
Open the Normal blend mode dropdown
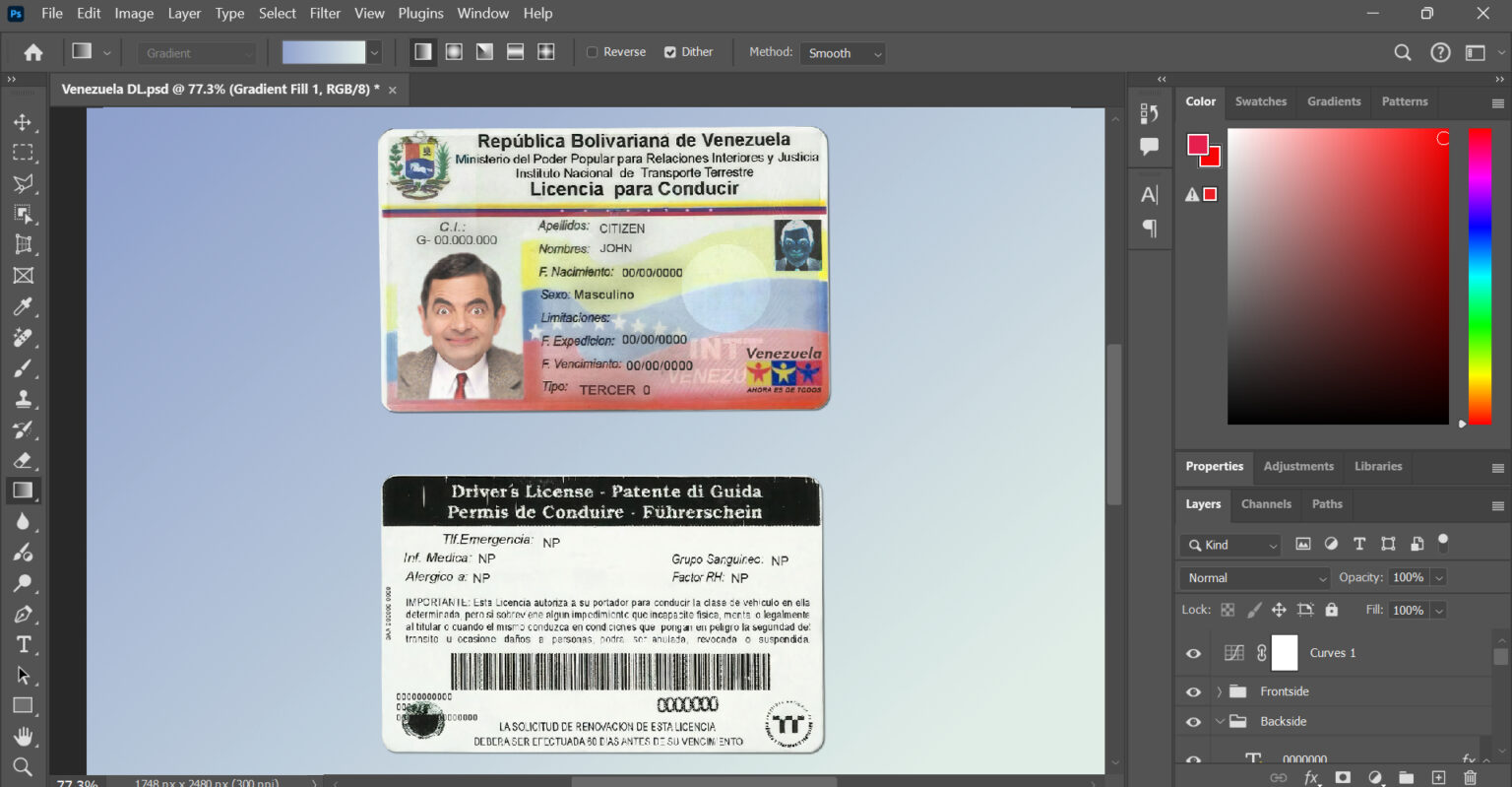tap(1254, 578)
